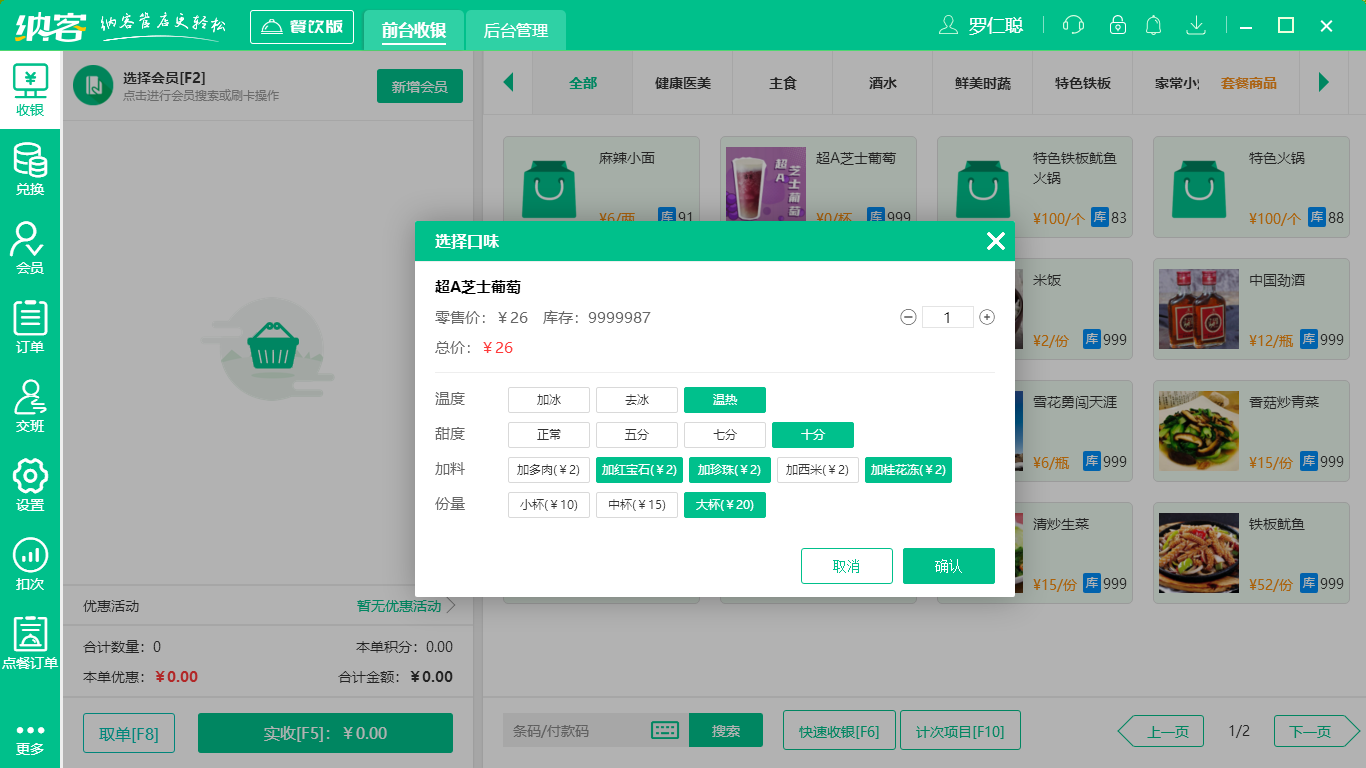Screen dimensions: 1366x768
Task: Close the 选择口味 dialog with X
Action: point(995,241)
